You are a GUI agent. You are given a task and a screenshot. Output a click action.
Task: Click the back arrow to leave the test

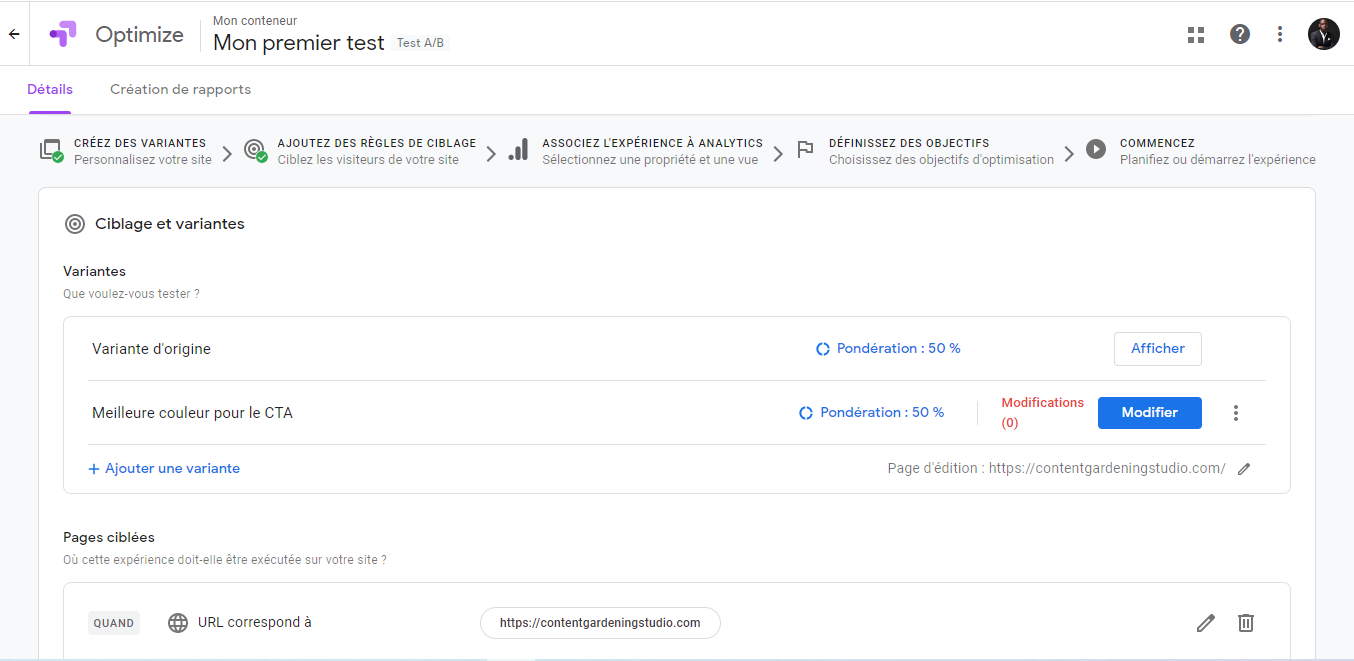pos(13,33)
